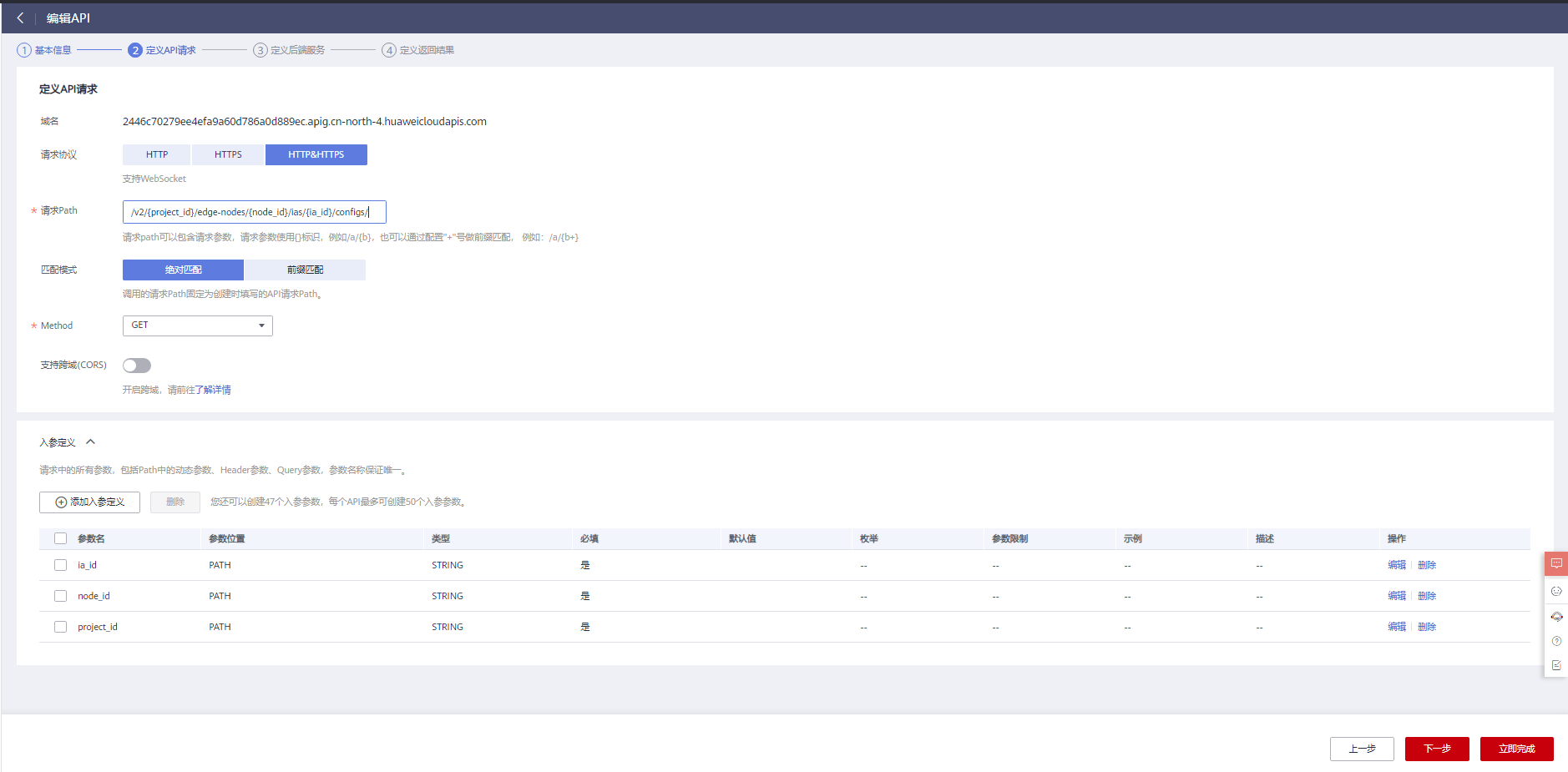Choose the HTTPS protocol option
This screenshot has height=772, width=1568.
(228, 154)
